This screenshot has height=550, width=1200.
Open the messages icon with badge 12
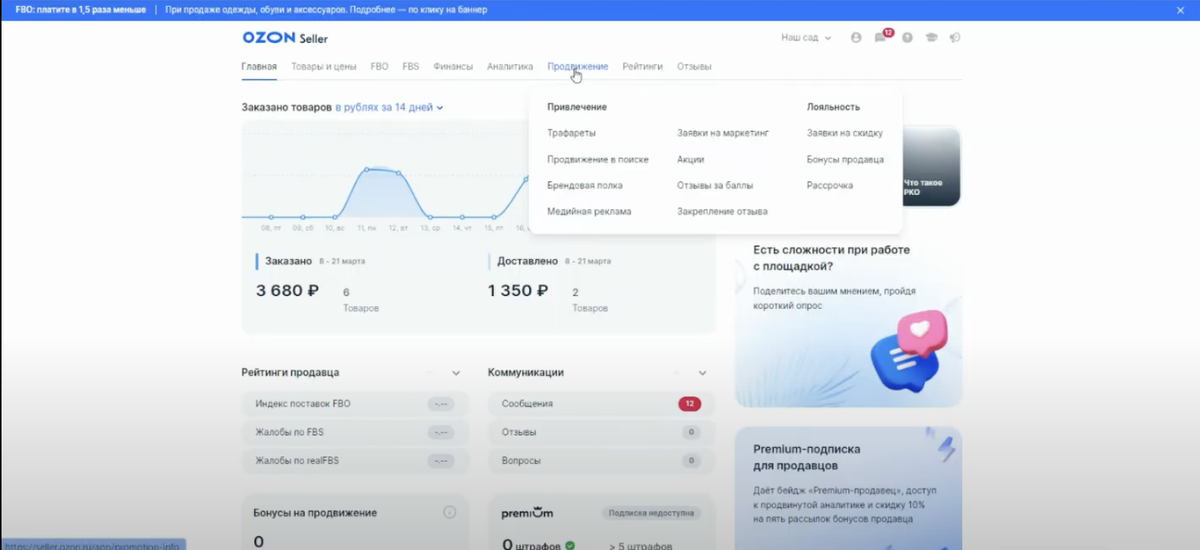[881, 37]
